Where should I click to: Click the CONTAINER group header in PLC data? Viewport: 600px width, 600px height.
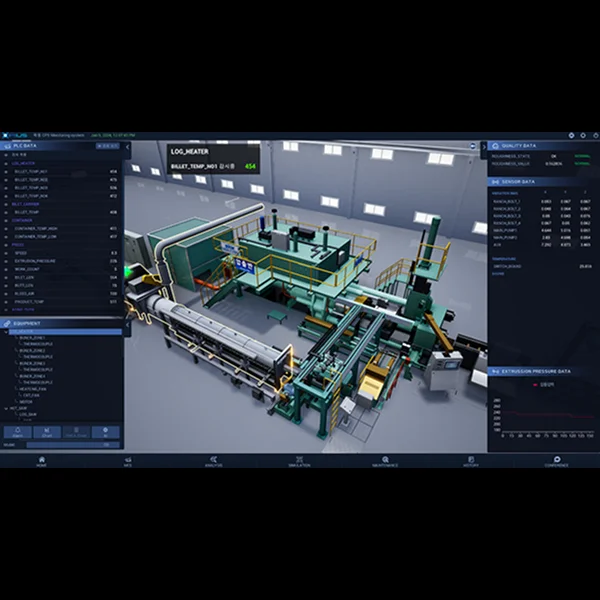(x=22, y=221)
